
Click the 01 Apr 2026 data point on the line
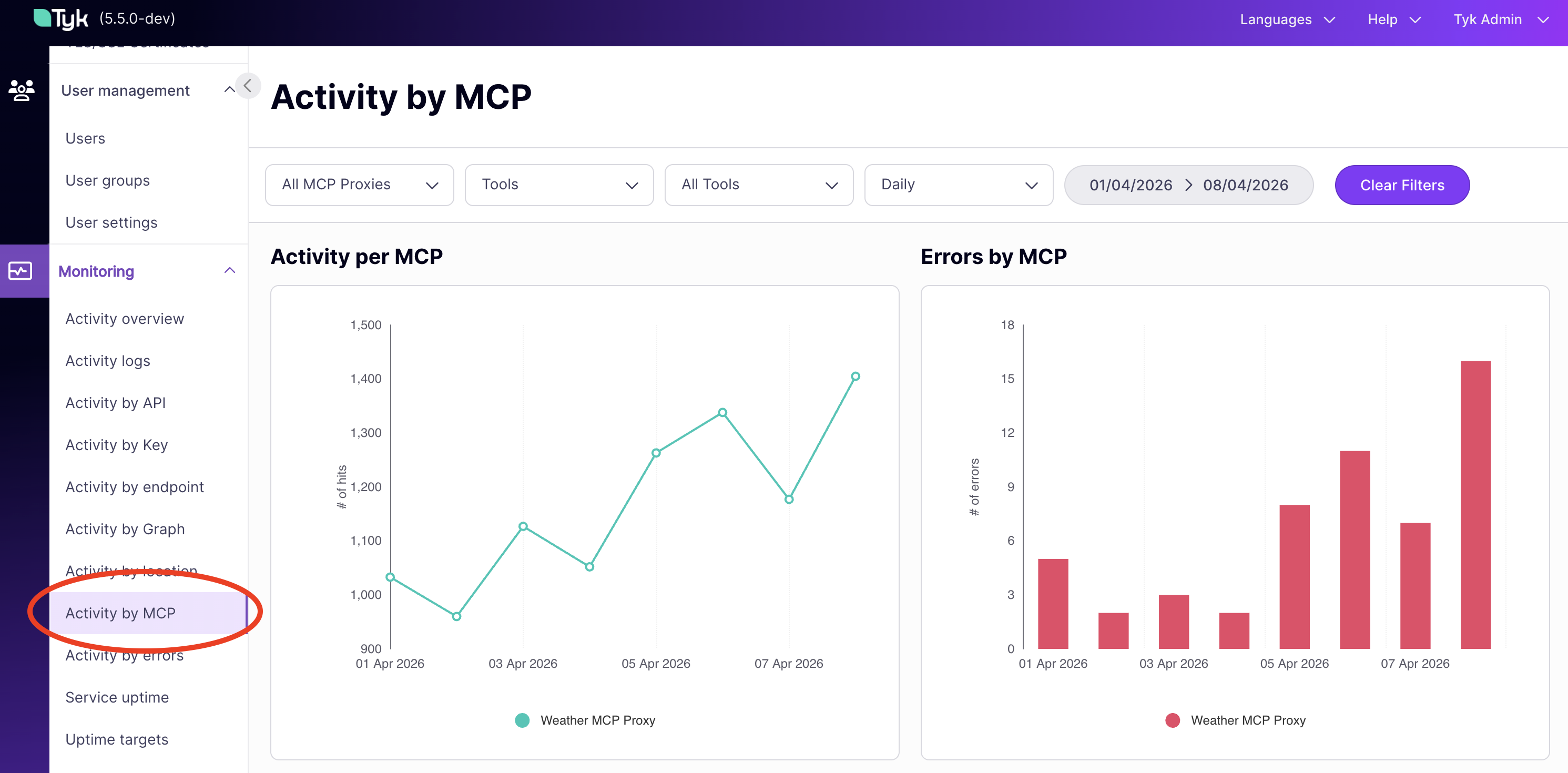pyautogui.click(x=390, y=577)
